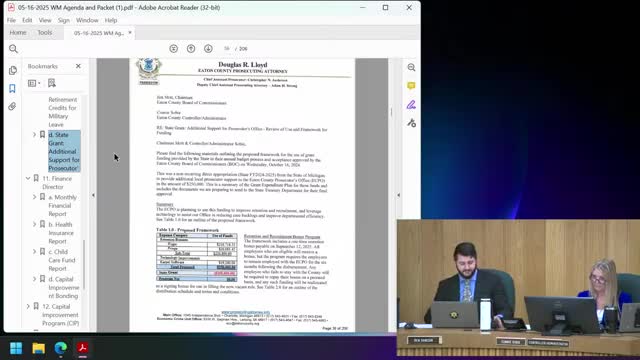Select the d. Capital Improvement Bonding bookmark

63,287
